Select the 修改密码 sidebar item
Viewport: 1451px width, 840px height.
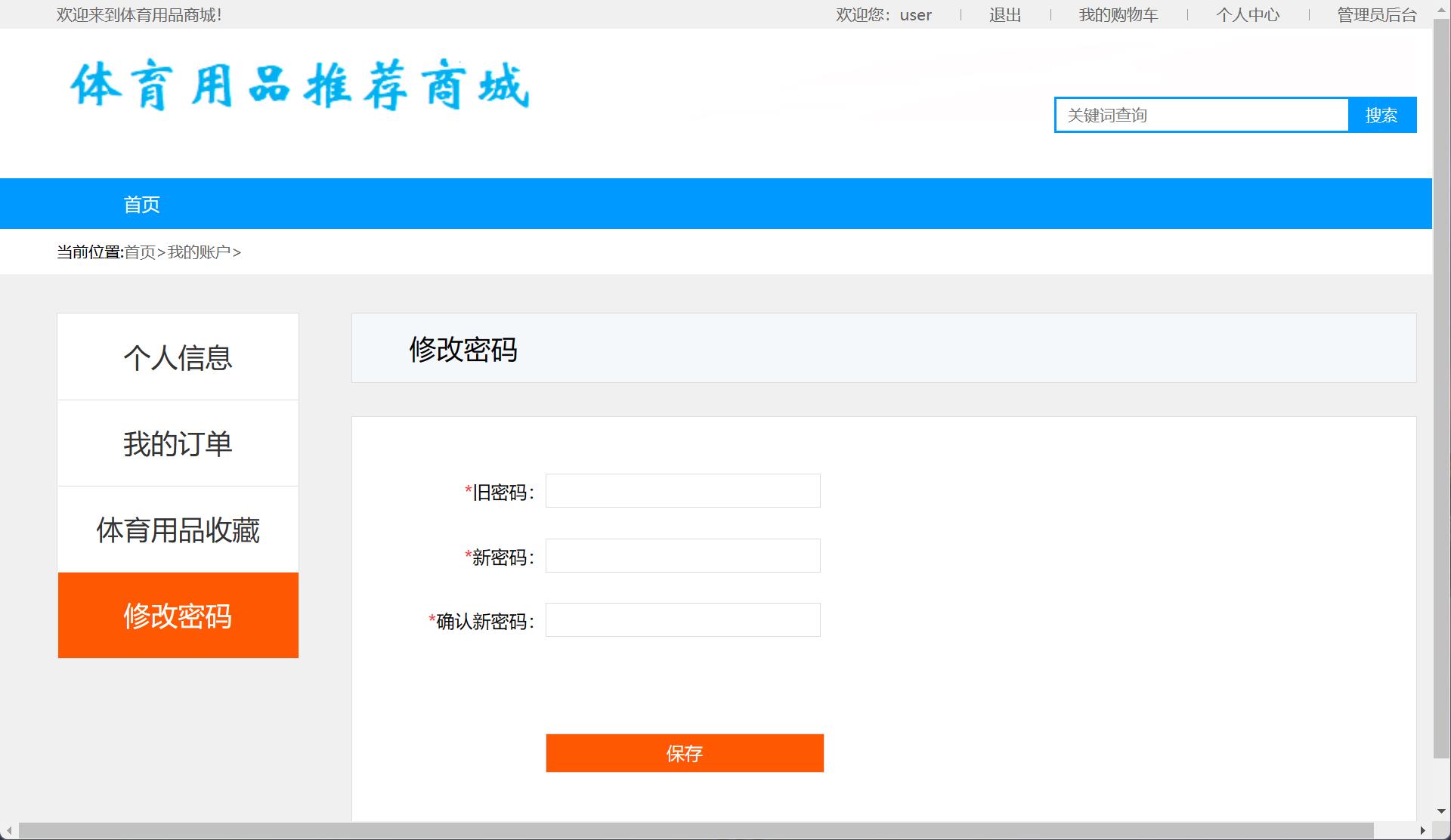point(177,616)
